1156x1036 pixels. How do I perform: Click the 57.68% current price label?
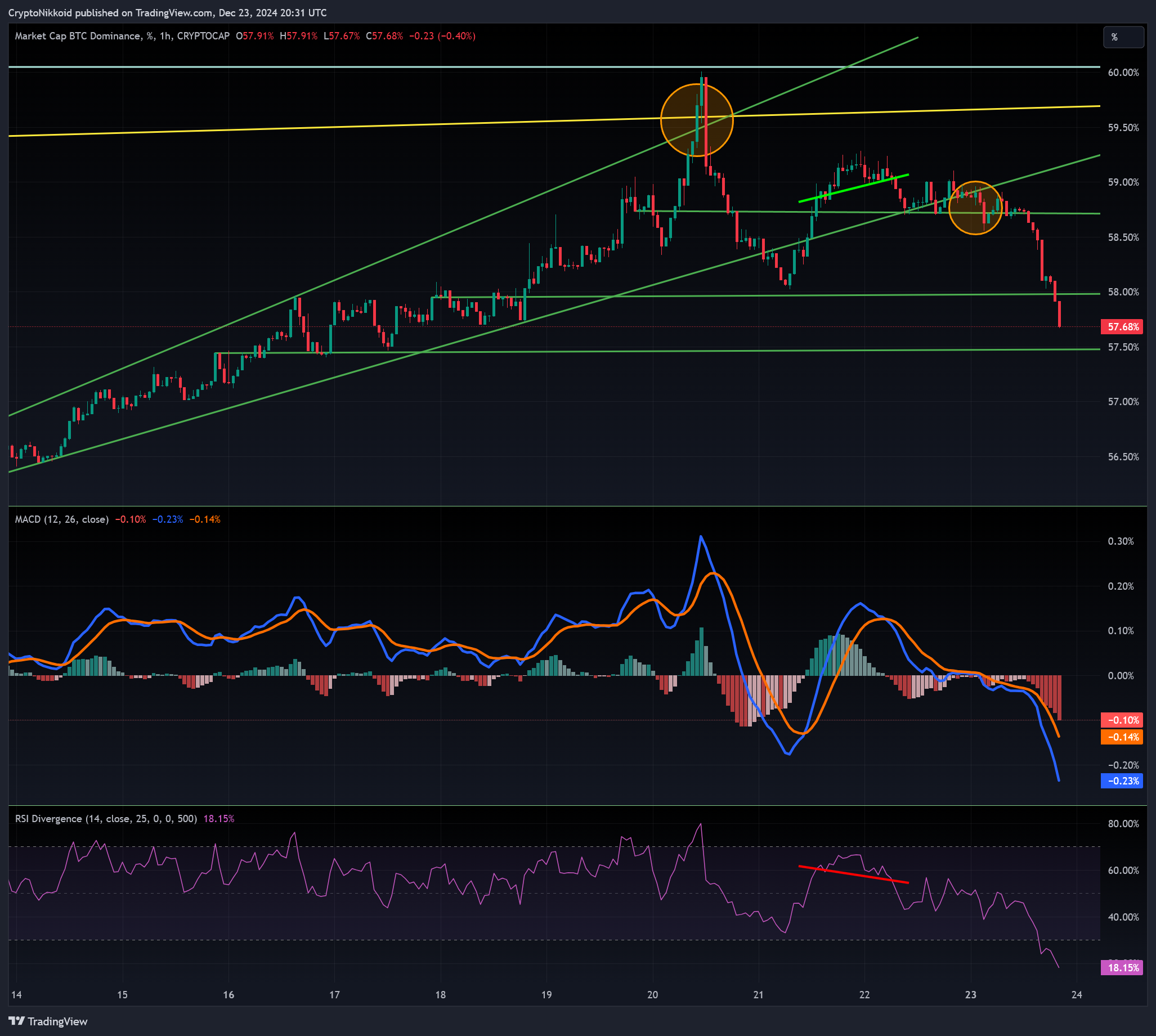1122,327
